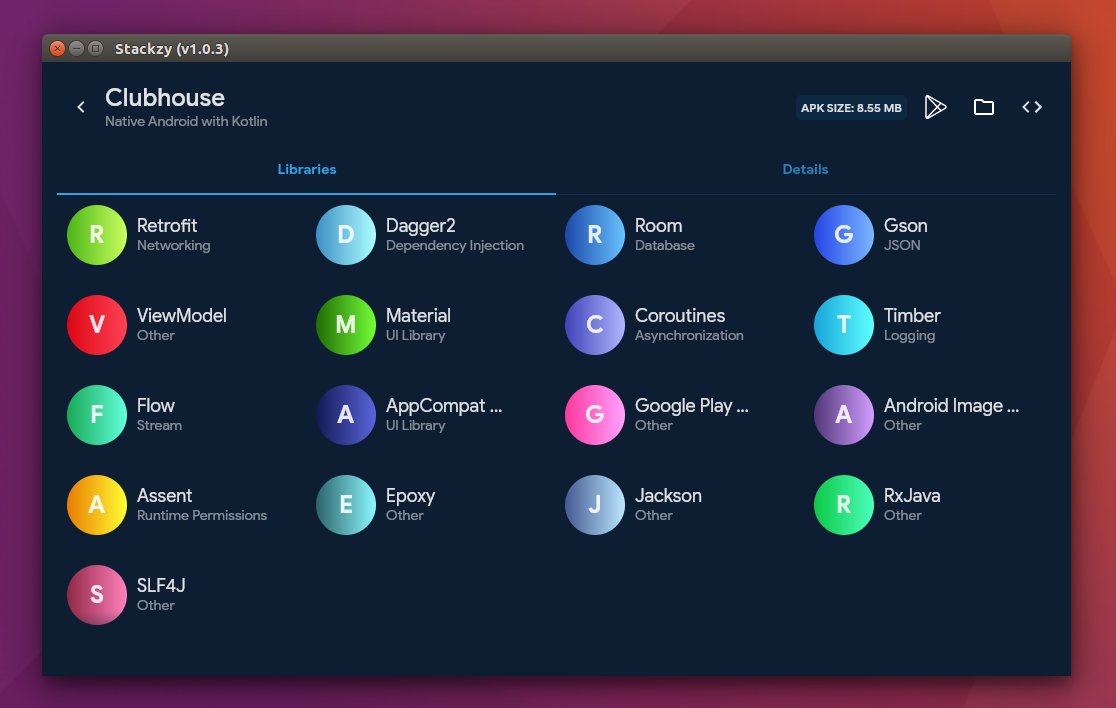1116x708 pixels.
Task: Close the Stackzy window
Action: (58, 48)
